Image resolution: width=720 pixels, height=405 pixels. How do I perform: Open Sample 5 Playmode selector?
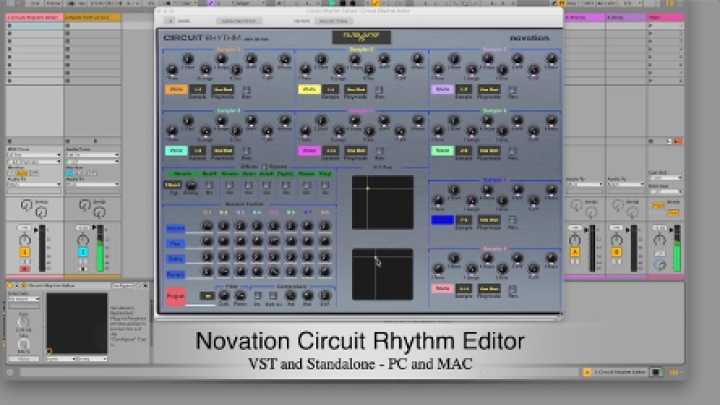tap(356, 151)
